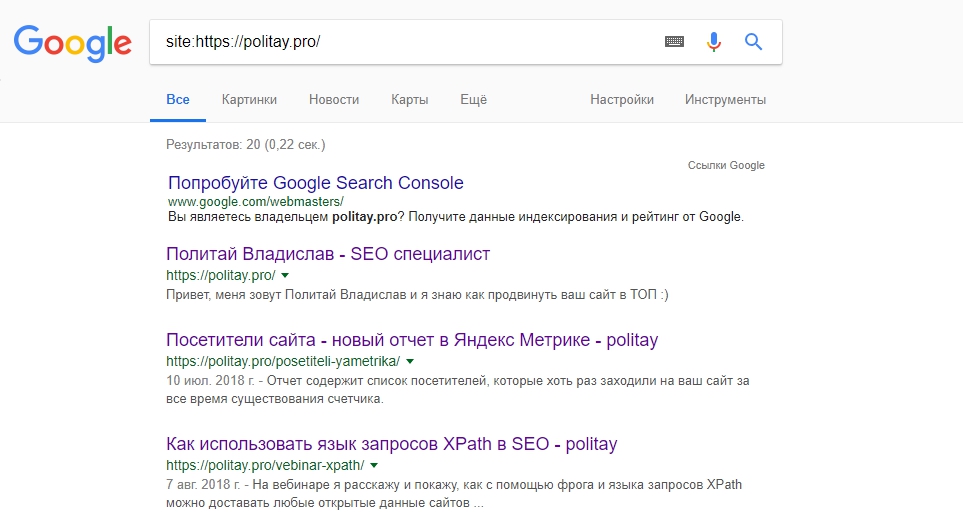The height and width of the screenshot is (524, 963).
Task: Click the https://politay.pro/vebinar-xpath/ URL text
Action: click(265, 465)
